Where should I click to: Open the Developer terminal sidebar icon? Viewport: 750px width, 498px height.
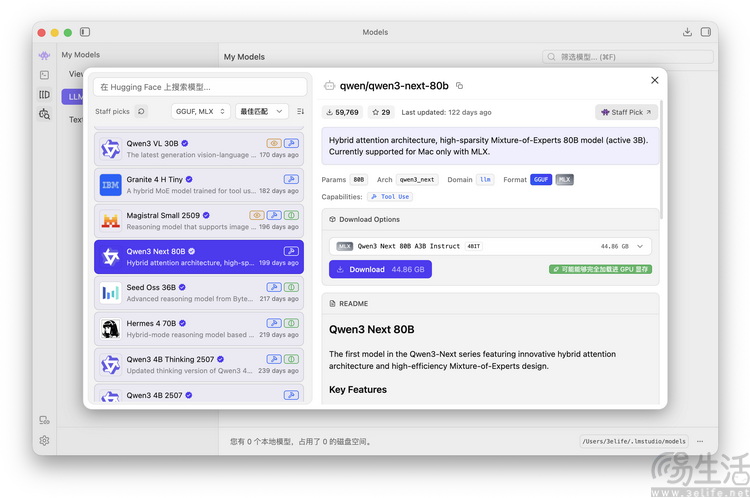tap(44, 75)
